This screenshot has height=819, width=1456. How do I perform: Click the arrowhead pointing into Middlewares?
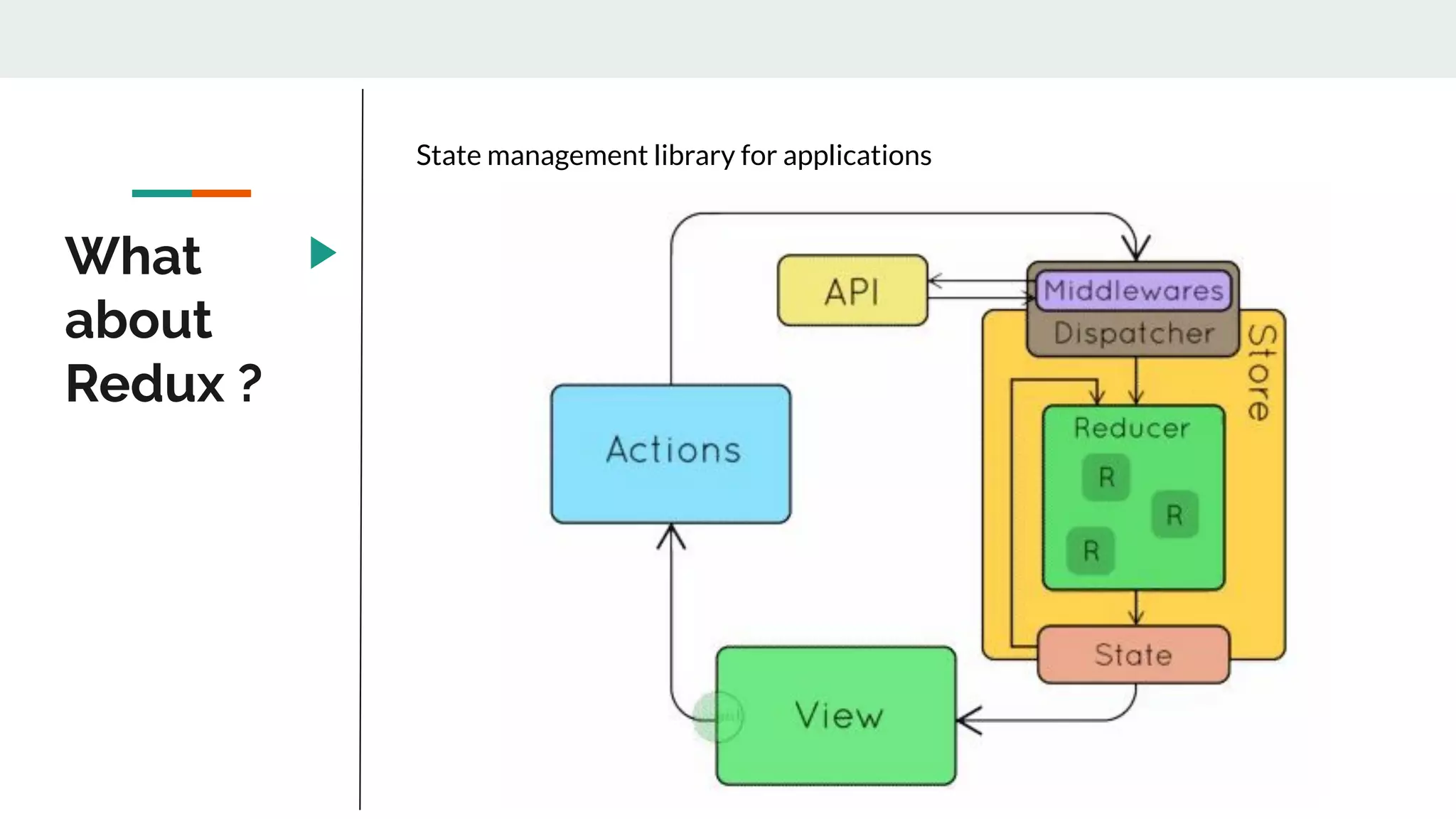click(x=1136, y=249)
